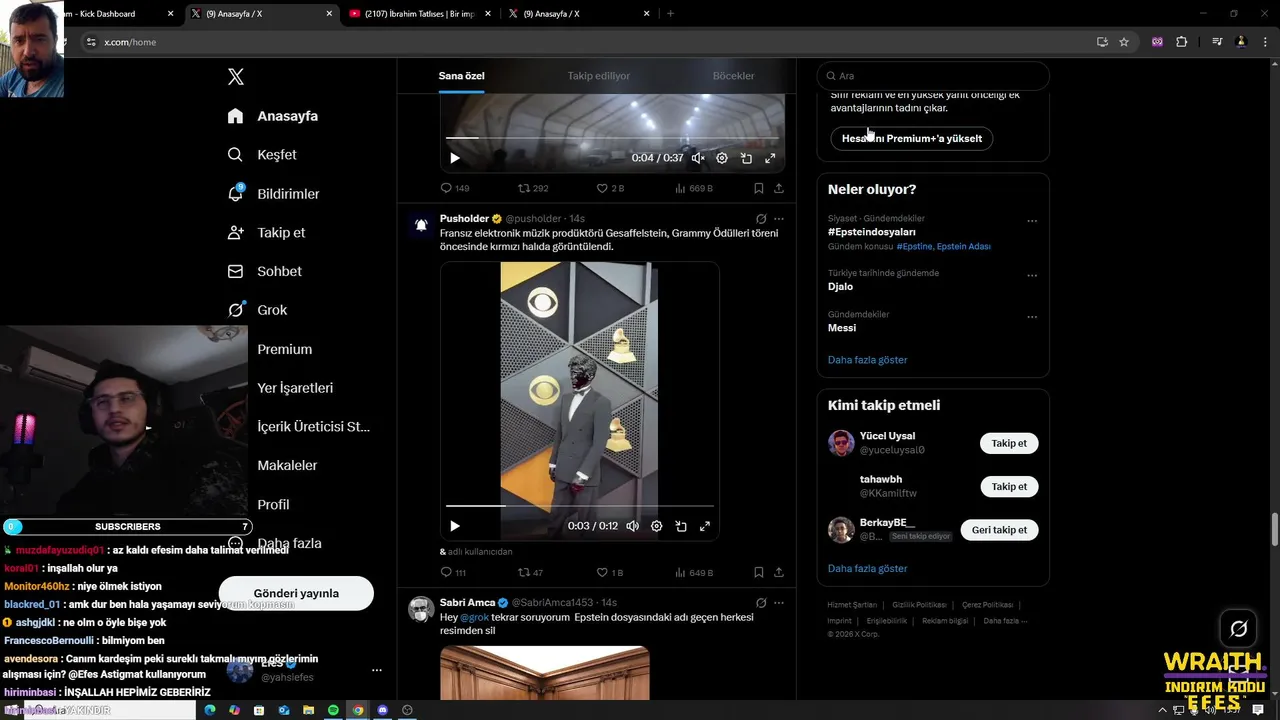This screenshot has height=720, width=1280.
Task: Go to Anasayfa in the sidebar
Action: 273,116
